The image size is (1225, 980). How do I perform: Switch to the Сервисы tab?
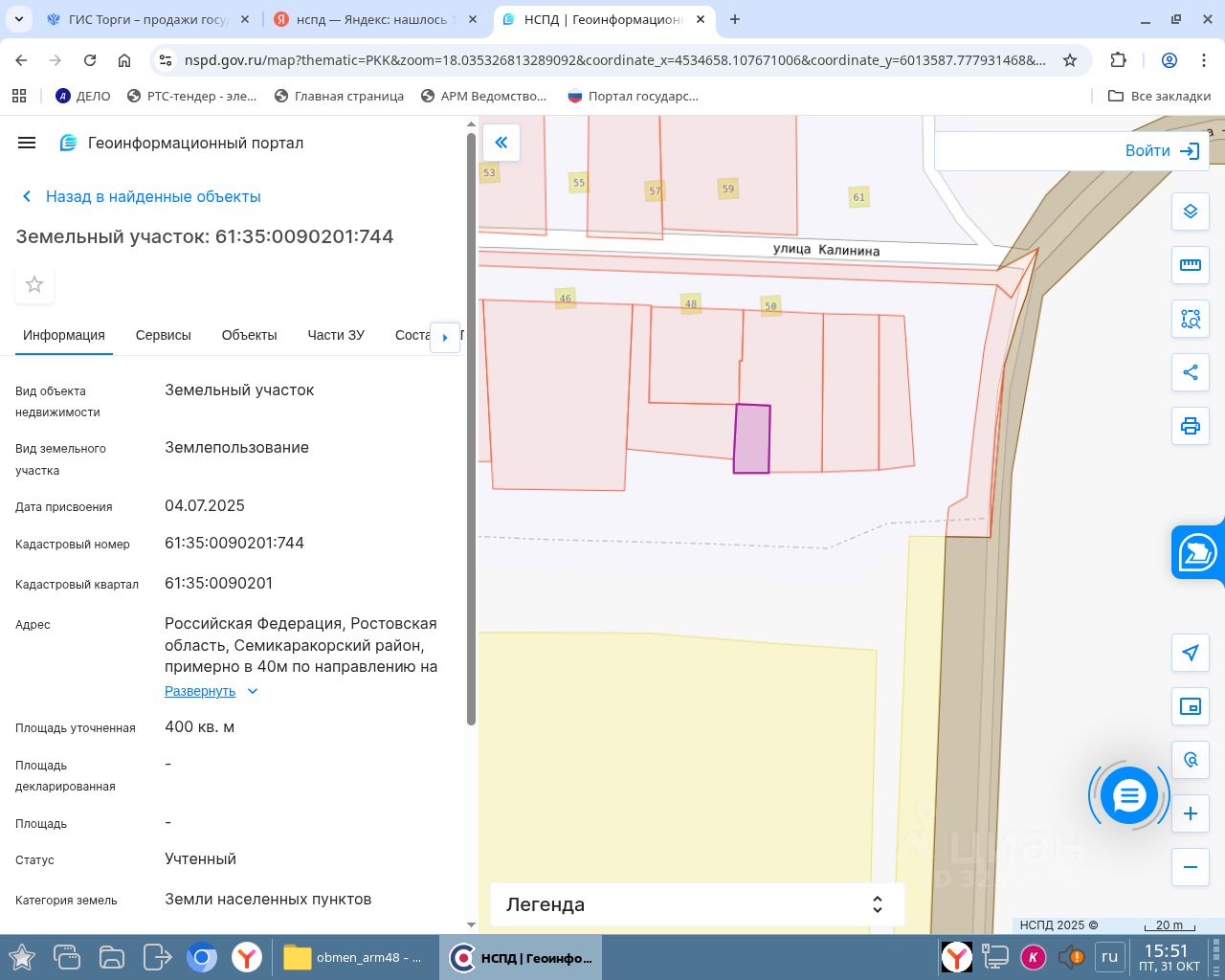[x=164, y=335]
